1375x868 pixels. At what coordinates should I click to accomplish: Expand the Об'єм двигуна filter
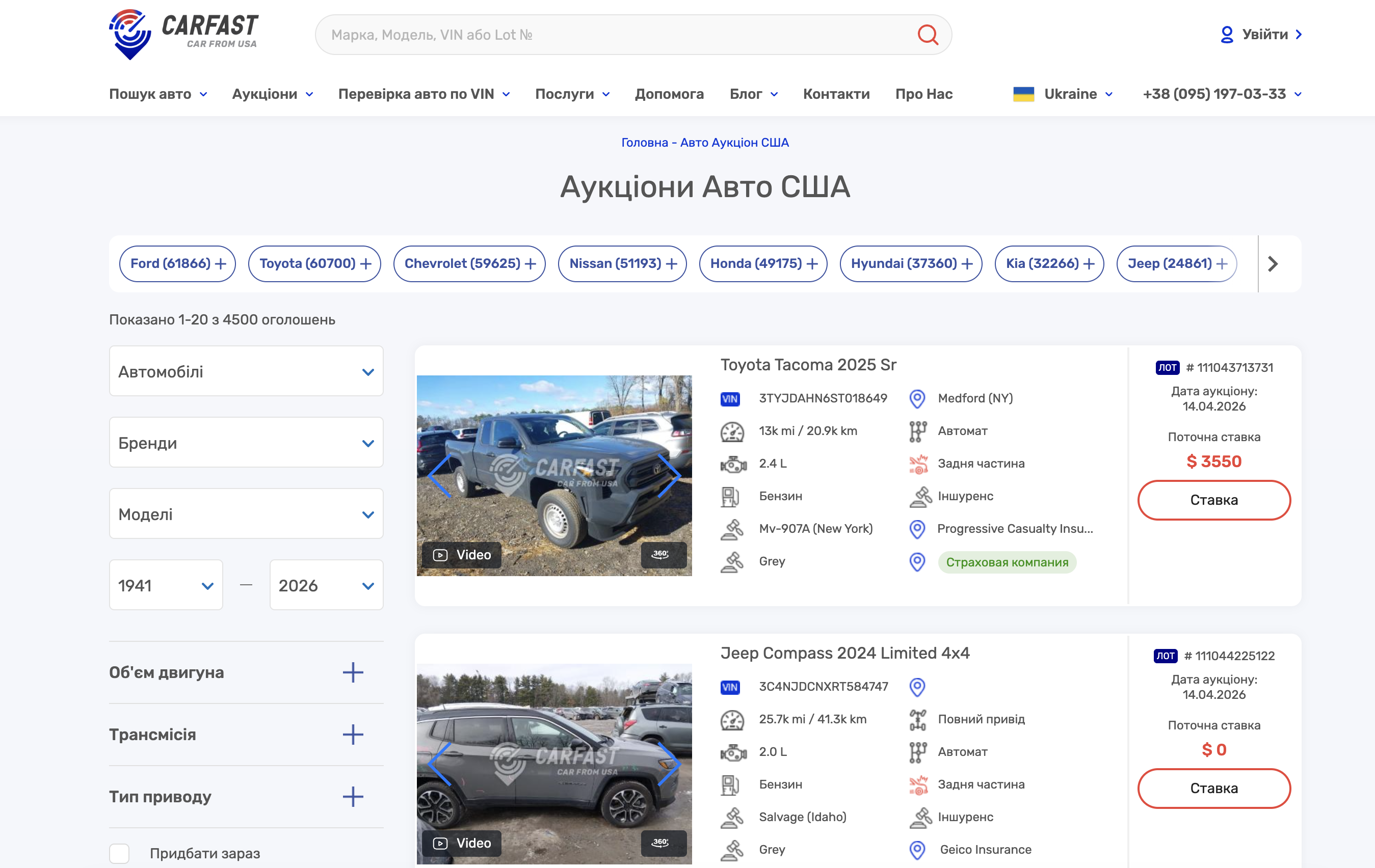(x=352, y=672)
